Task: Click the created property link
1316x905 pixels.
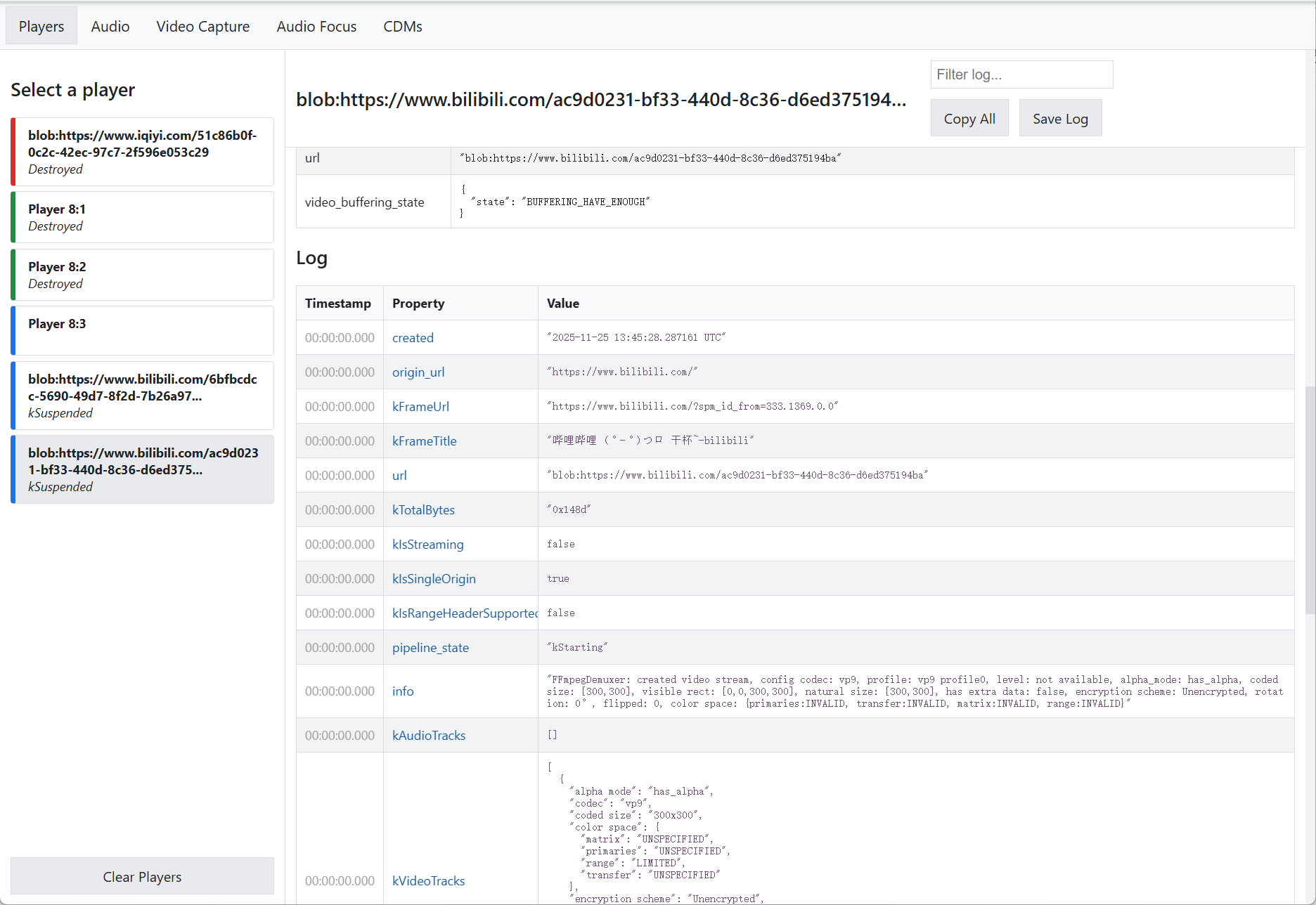Action: tap(413, 337)
